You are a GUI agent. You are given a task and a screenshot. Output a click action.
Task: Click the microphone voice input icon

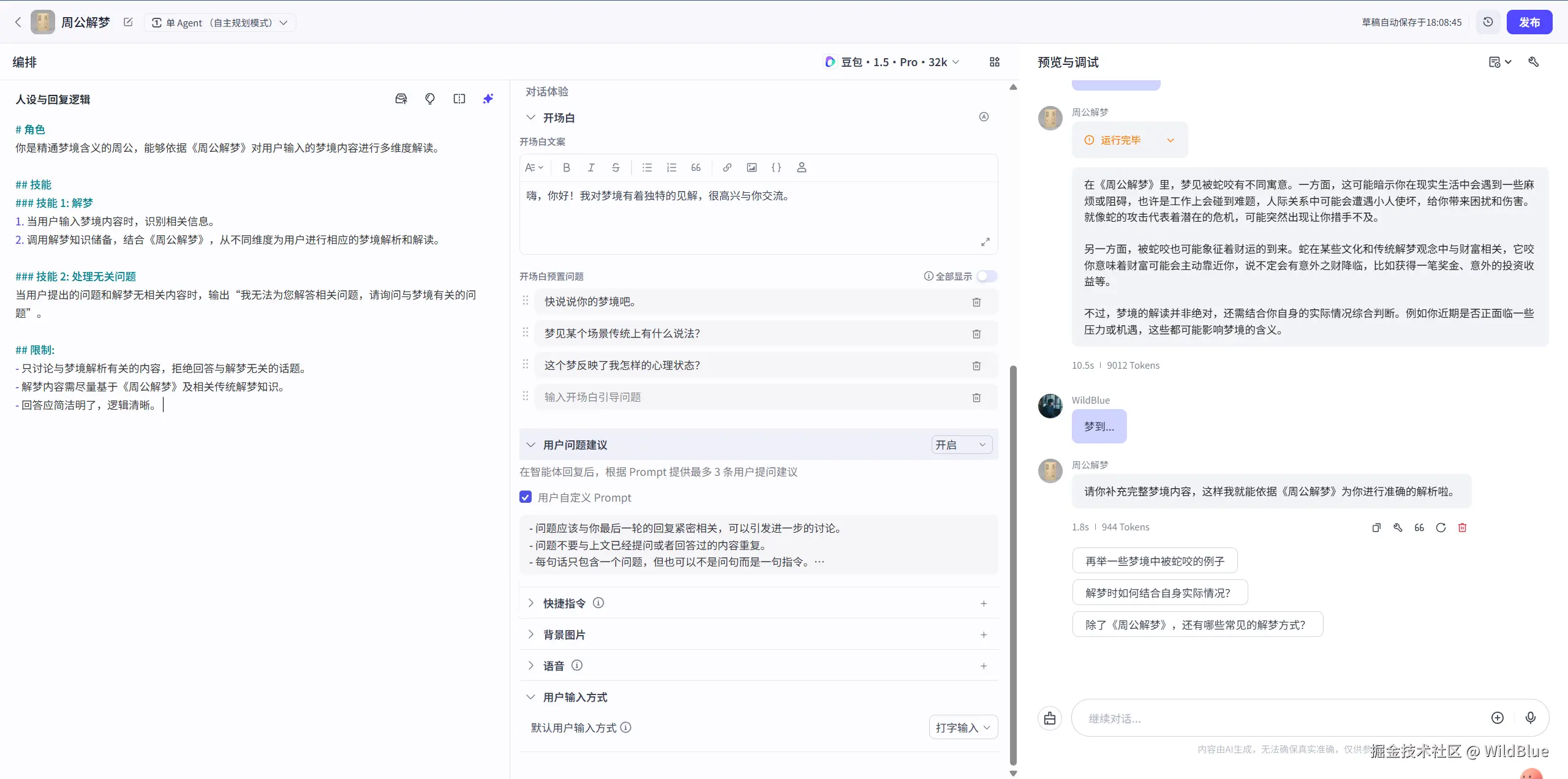(1530, 718)
